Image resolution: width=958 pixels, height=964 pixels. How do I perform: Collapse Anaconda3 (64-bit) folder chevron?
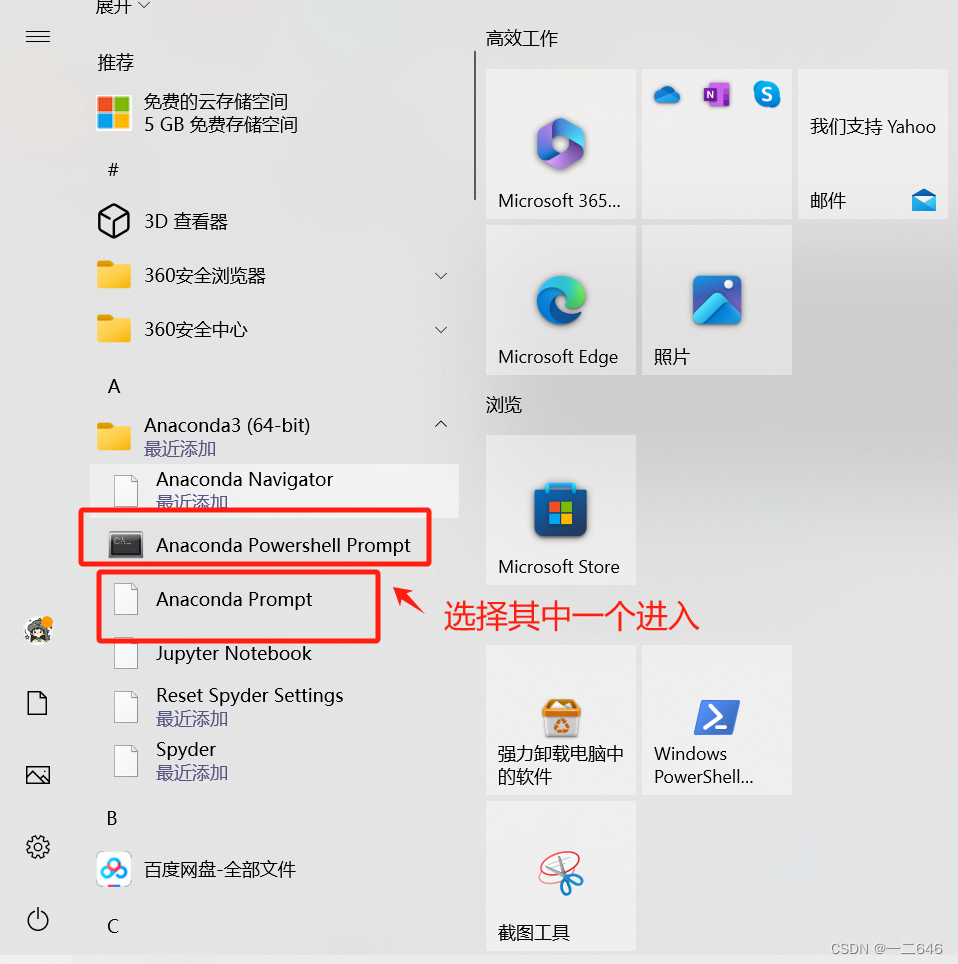tap(441, 424)
